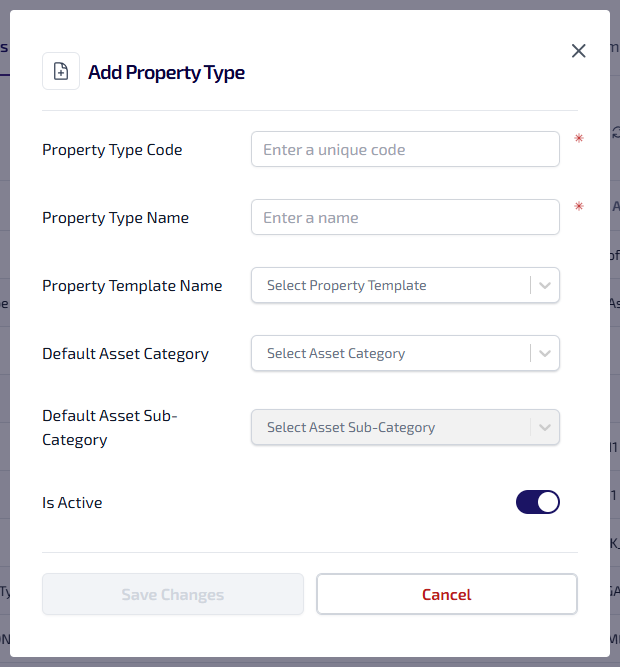
Task: Toggle the Is Active switch
Action: point(538,502)
